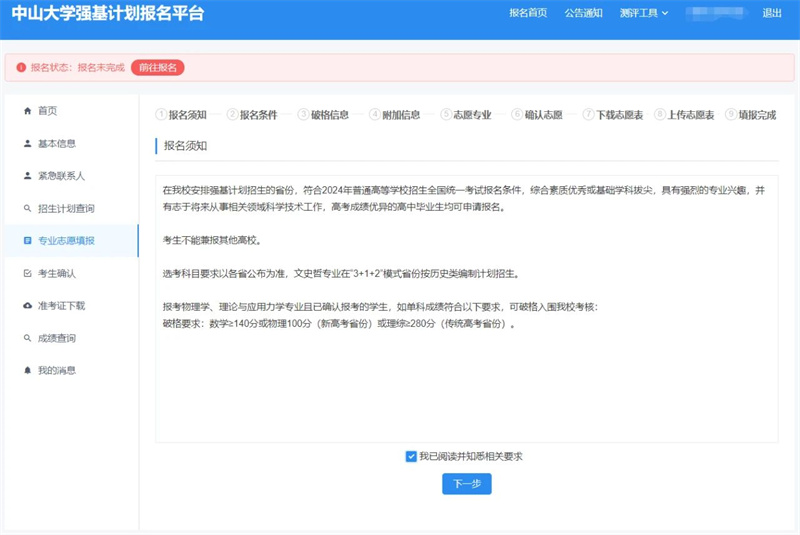
Task: Open 考生确认 in the sidebar
Action: click(71, 273)
